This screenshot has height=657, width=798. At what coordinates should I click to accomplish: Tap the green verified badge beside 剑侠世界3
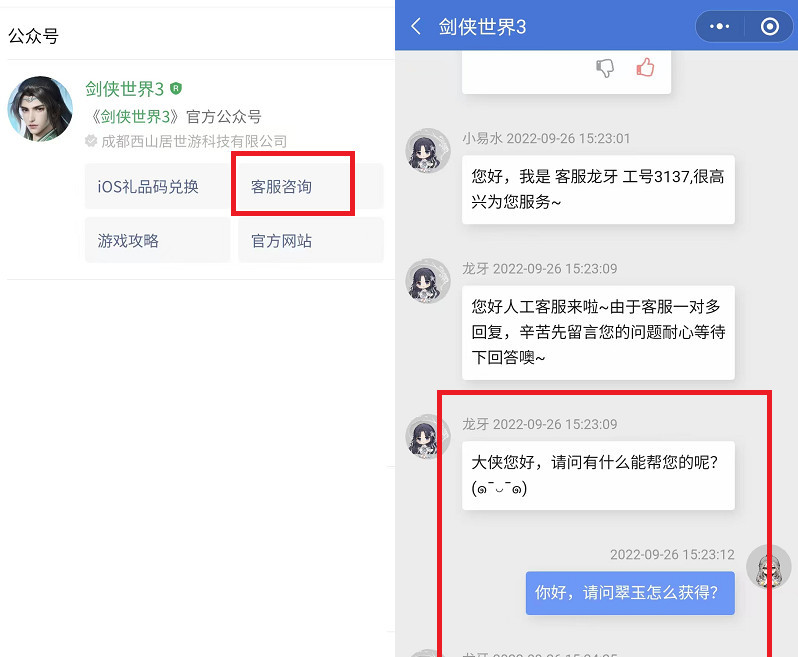tap(176, 89)
